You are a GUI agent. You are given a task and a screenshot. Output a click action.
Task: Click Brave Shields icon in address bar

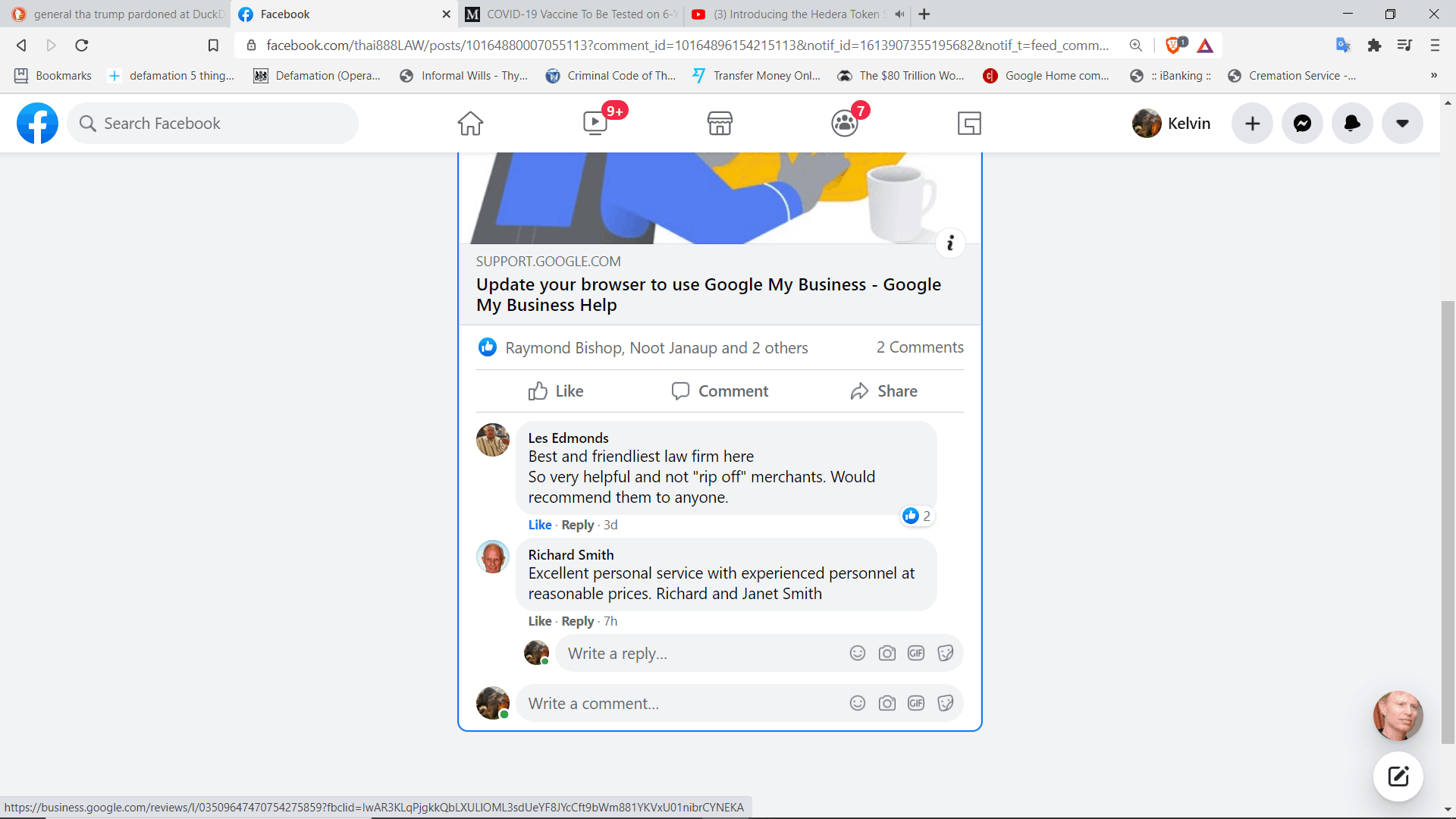click(x=1173, y=45)
